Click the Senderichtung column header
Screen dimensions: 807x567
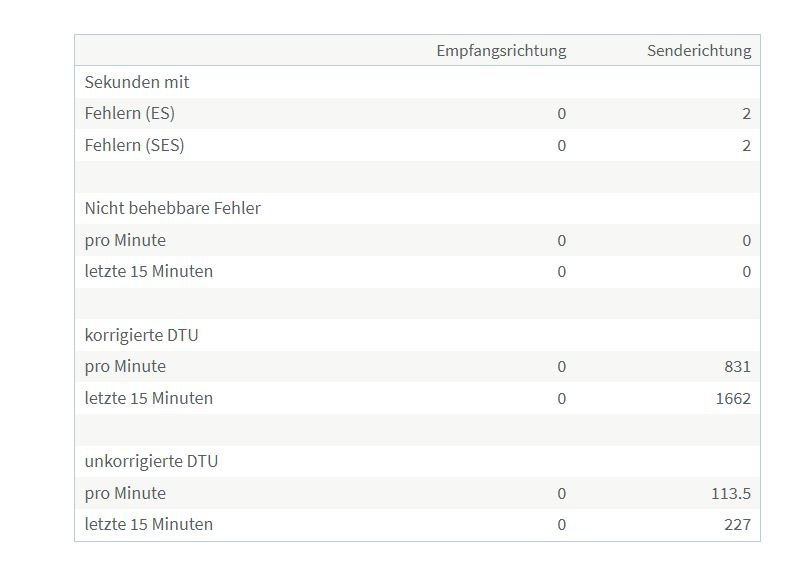(699, 50)
